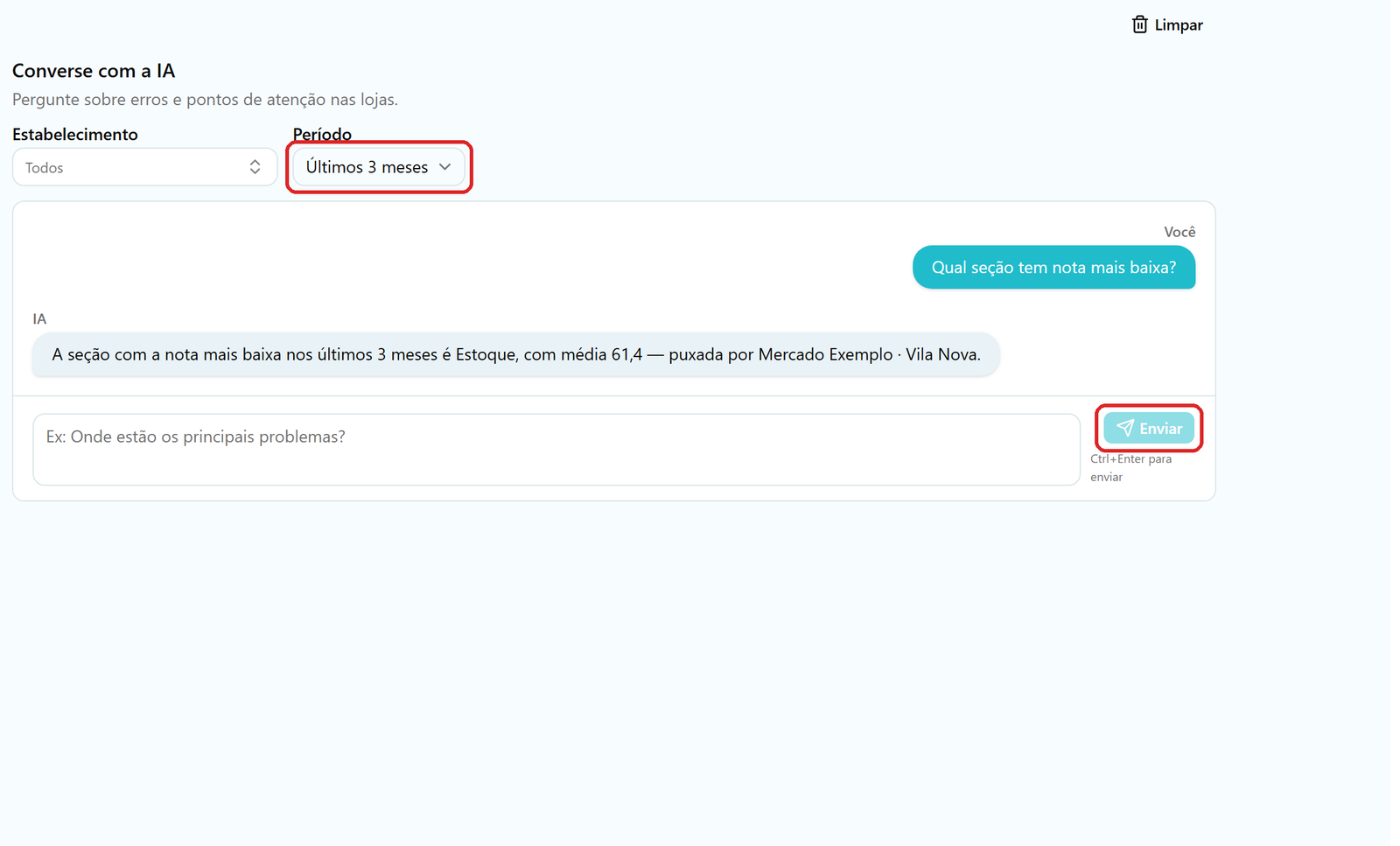Viewport: 1400px width, 846px height.
Task: Focus the message input 'Onde estão os principais problemas?'
Action: 556,450
